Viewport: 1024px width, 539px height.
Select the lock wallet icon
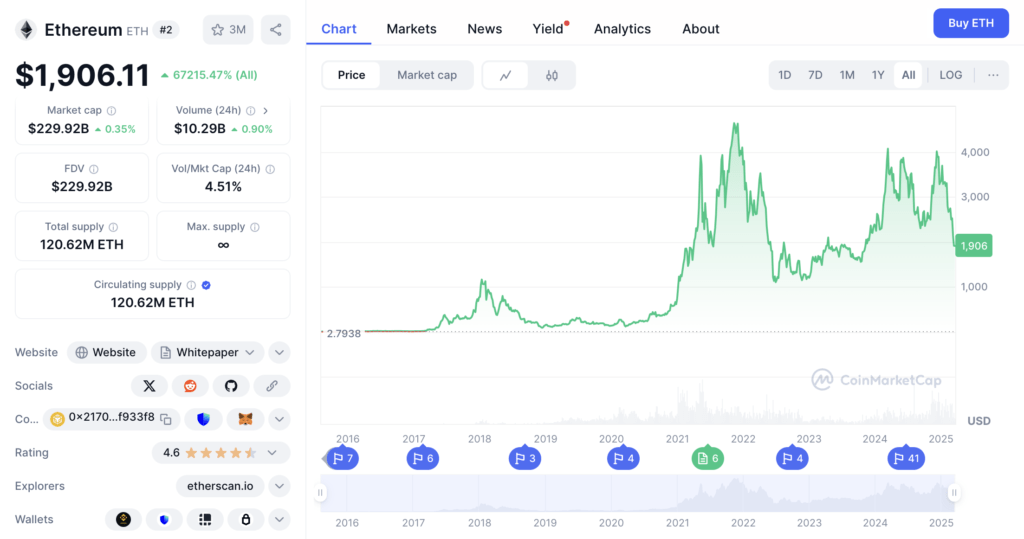(x=246, y=519)
